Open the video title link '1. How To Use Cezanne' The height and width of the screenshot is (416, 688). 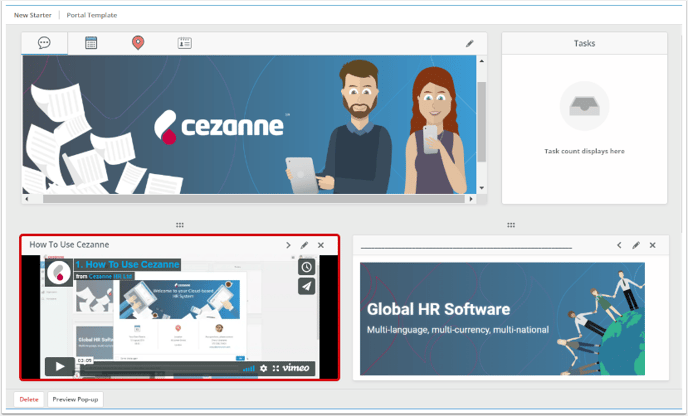[x=127, y=265]
